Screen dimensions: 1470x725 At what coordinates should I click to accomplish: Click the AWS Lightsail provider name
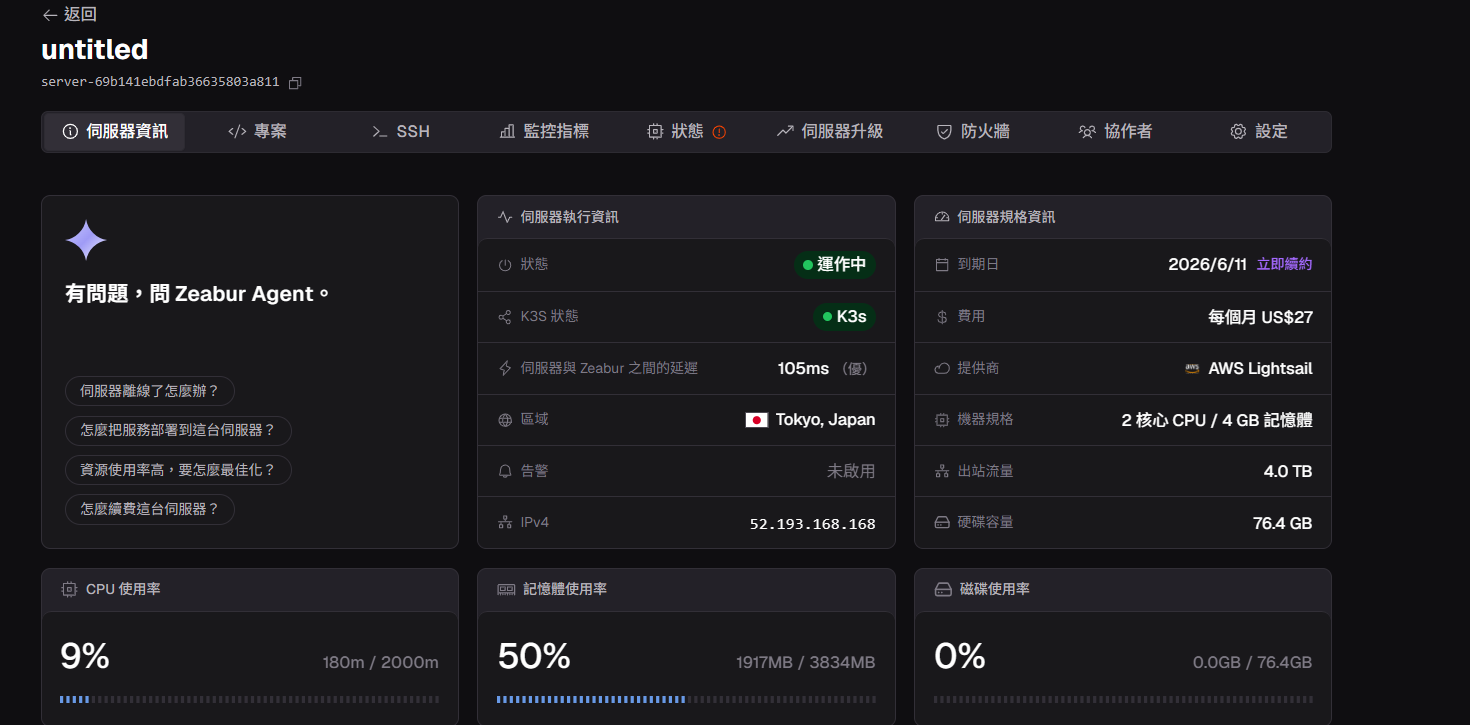click(1260, 368)
